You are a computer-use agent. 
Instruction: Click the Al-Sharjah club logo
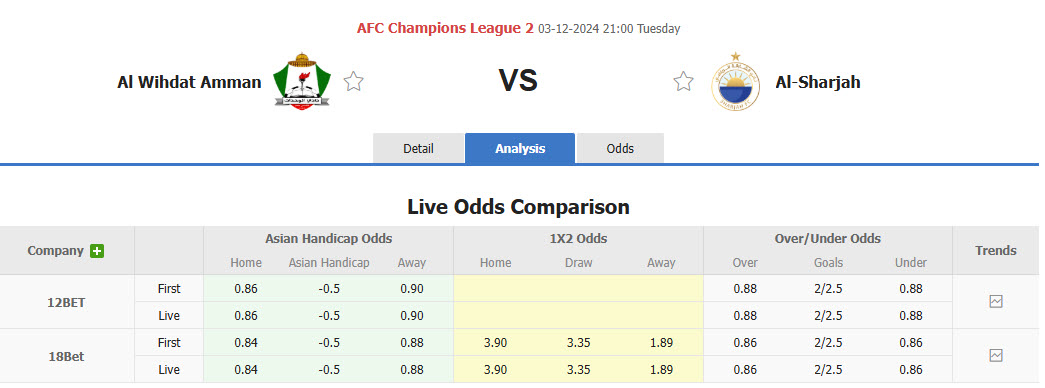(x=735, y=81)
